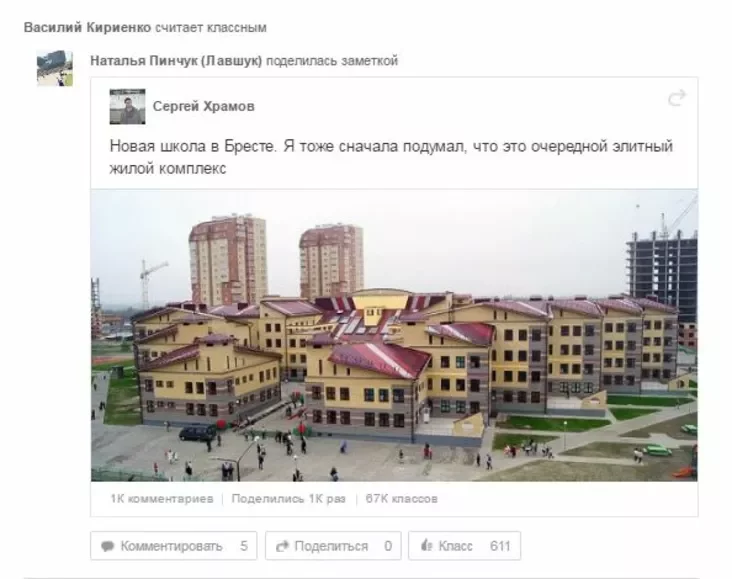This screenshot has width=732, height=579.
Task: Open the Василий Кириенко profile link
Action: click(x=87, y=28)
